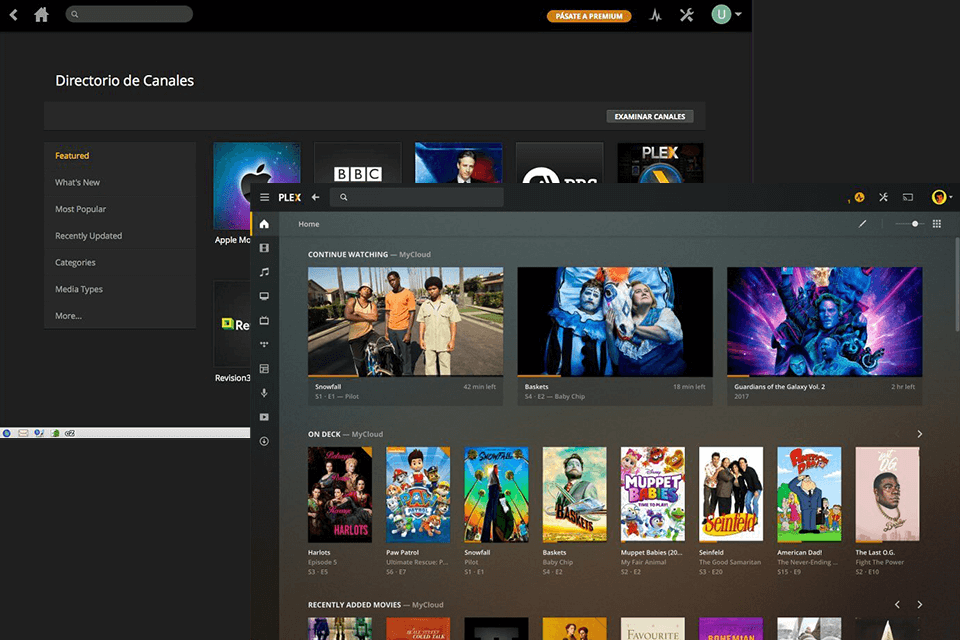Click the Cast icon to stream elsewhere
Screen dimensions: 960x640
pyautogui.click(x=908, y=197)
